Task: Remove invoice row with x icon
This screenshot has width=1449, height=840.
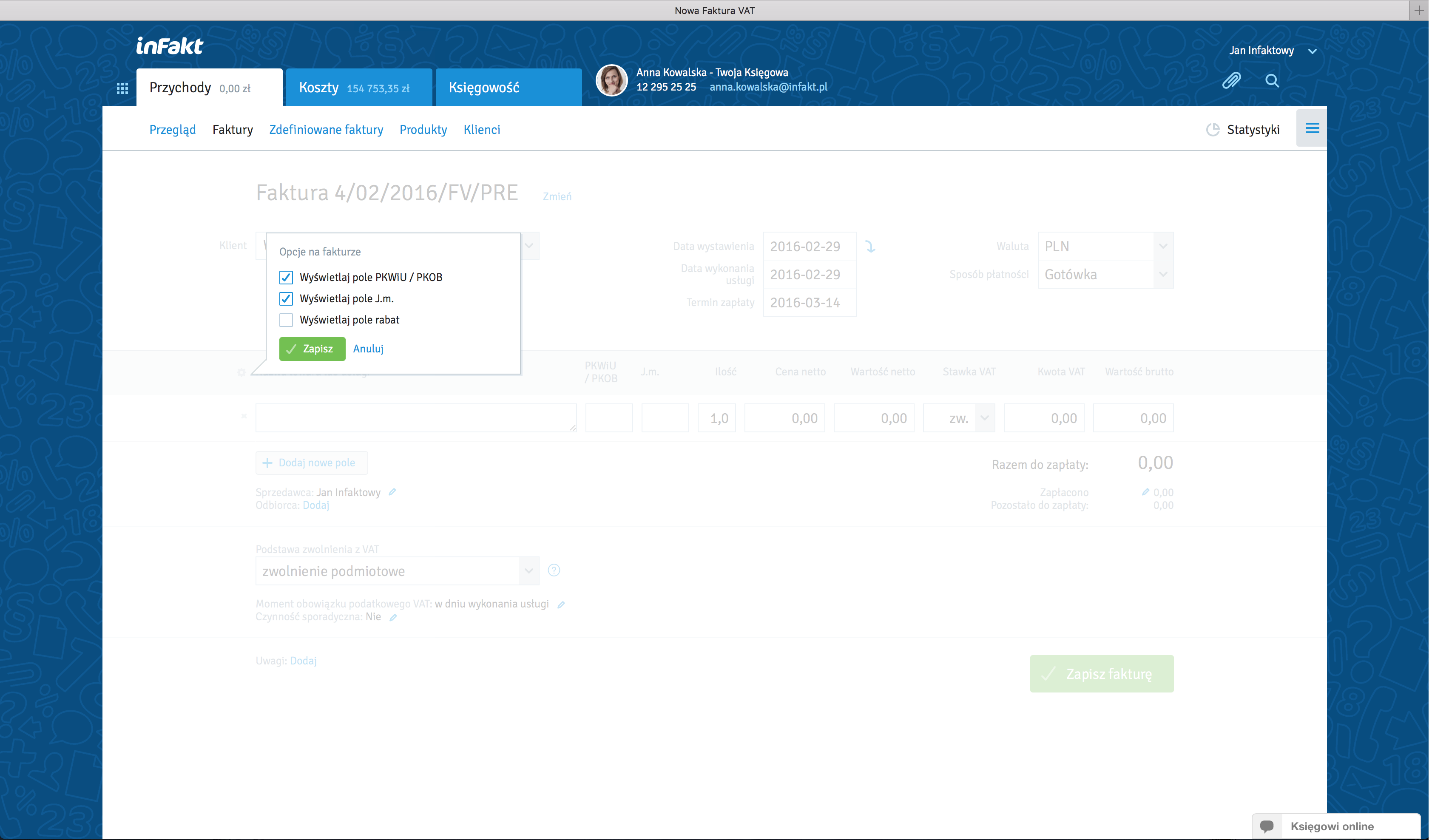Action: (x=244, y=416)
